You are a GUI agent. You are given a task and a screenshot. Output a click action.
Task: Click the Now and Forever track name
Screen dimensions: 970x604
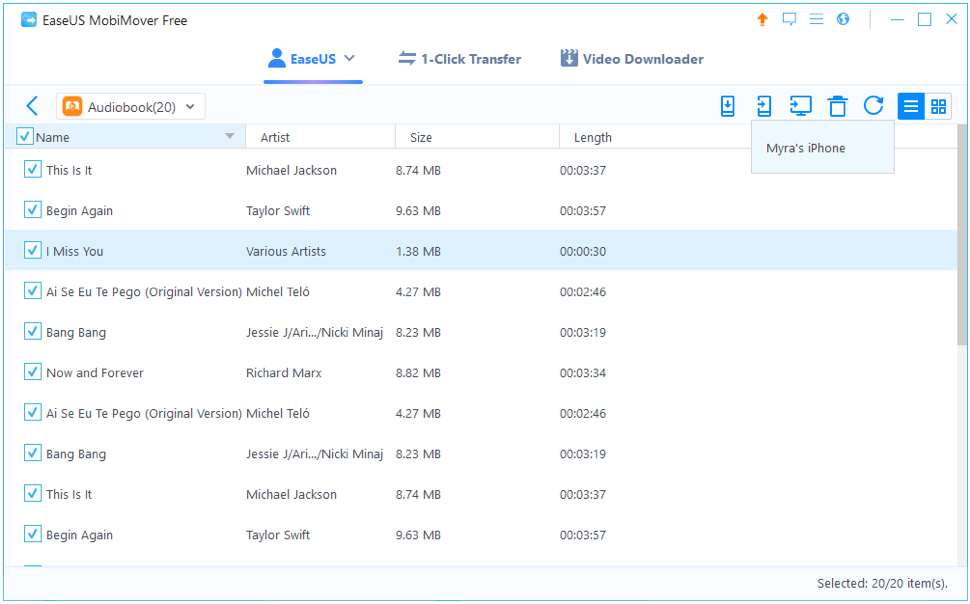95,373
